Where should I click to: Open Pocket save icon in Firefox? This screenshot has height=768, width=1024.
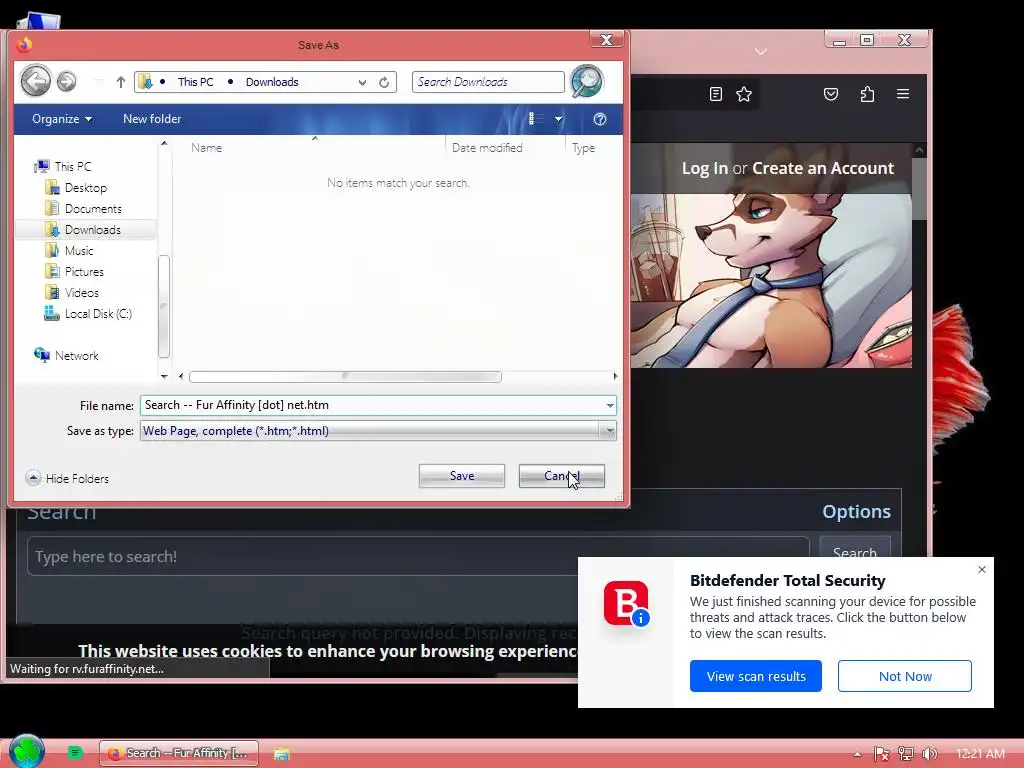(x=831, y=94)
